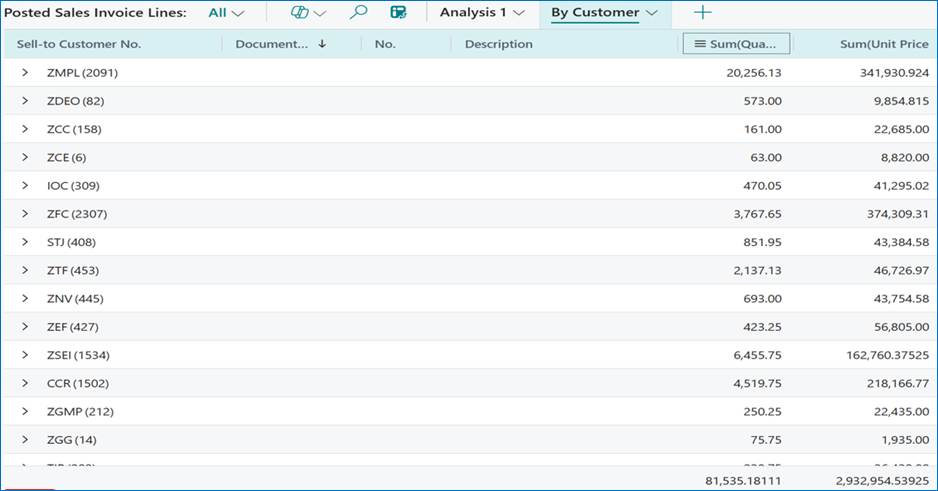This screenshot has height=491, width=938.
Task: Click the Sum(Unit Price) column header
Action: click(883, 44)
